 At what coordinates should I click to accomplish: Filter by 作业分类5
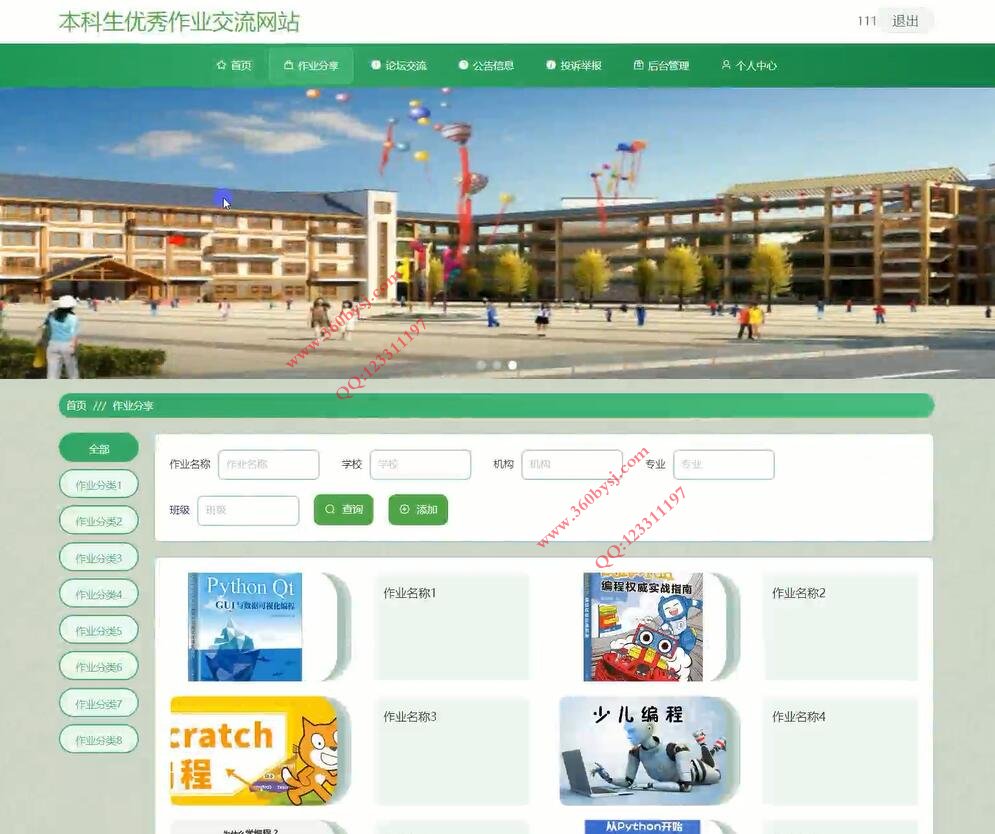point(98,630)
